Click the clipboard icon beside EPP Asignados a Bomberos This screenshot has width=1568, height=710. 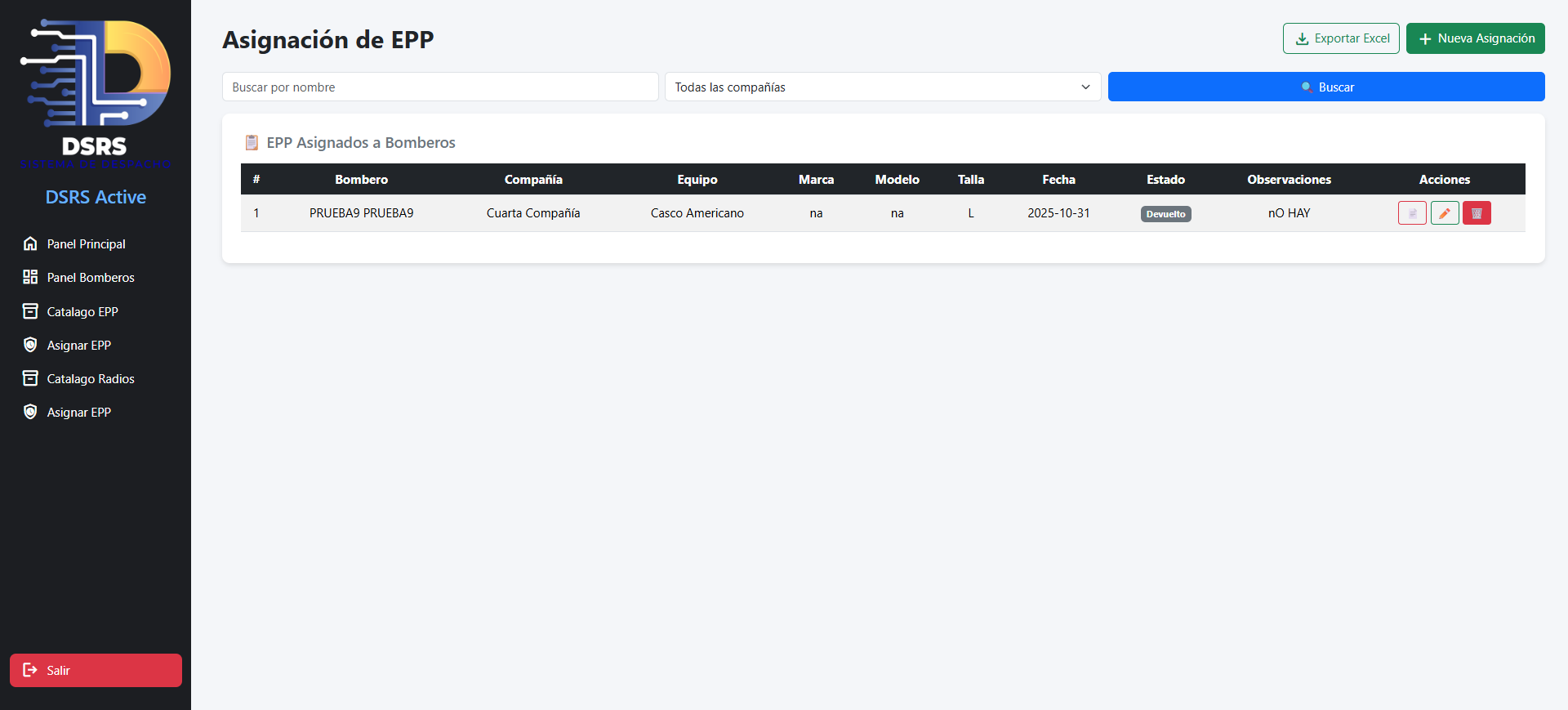[252, 143]
